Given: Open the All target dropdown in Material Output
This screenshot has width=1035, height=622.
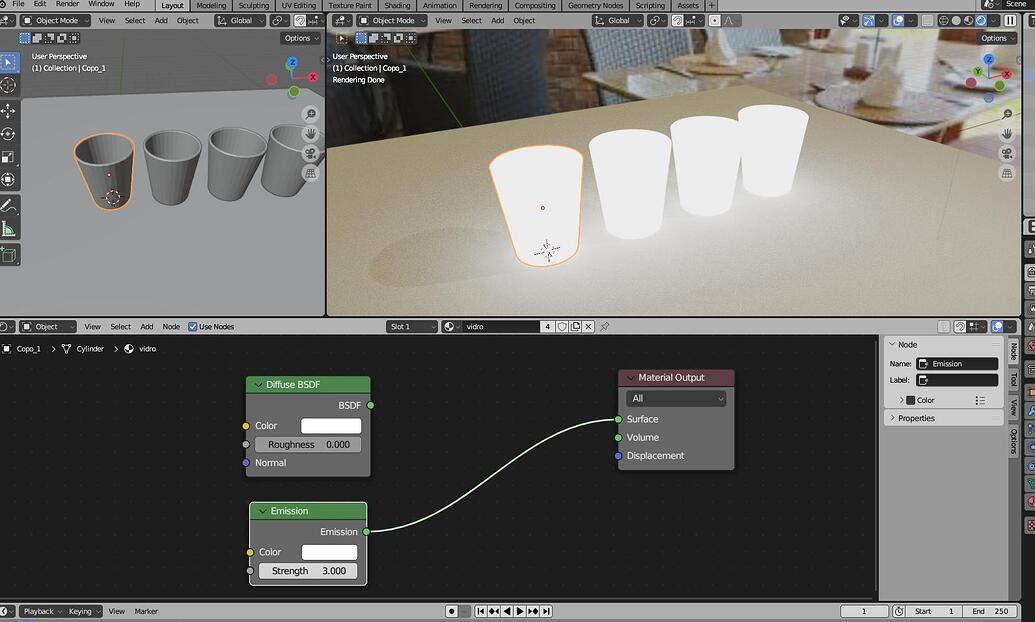Looking at the screenshot, I should [x=676, y=398].
